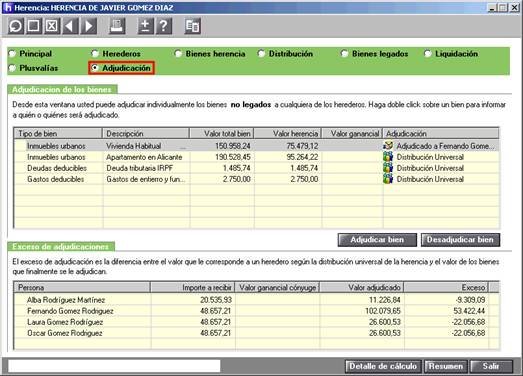
Task: Click the value 20.535,93
Action: (x=216, y=300)
